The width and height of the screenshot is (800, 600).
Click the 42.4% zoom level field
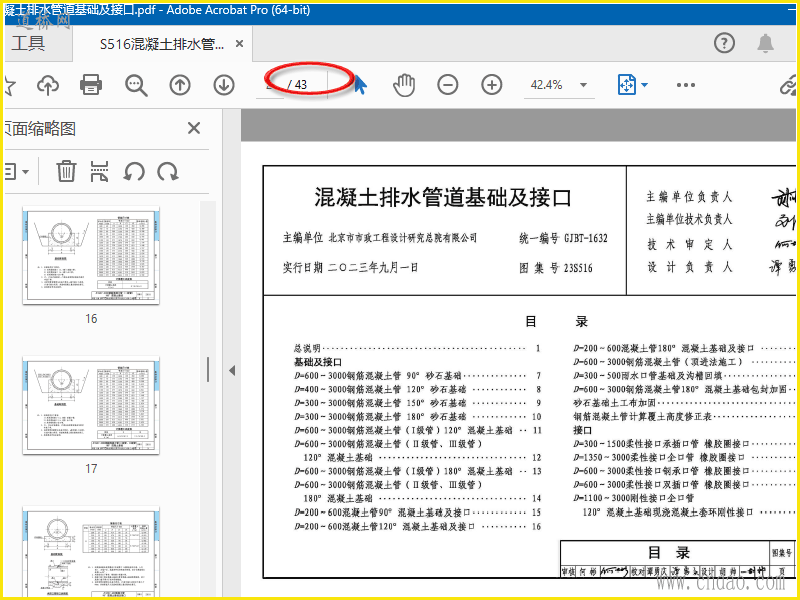pos(546,85)
